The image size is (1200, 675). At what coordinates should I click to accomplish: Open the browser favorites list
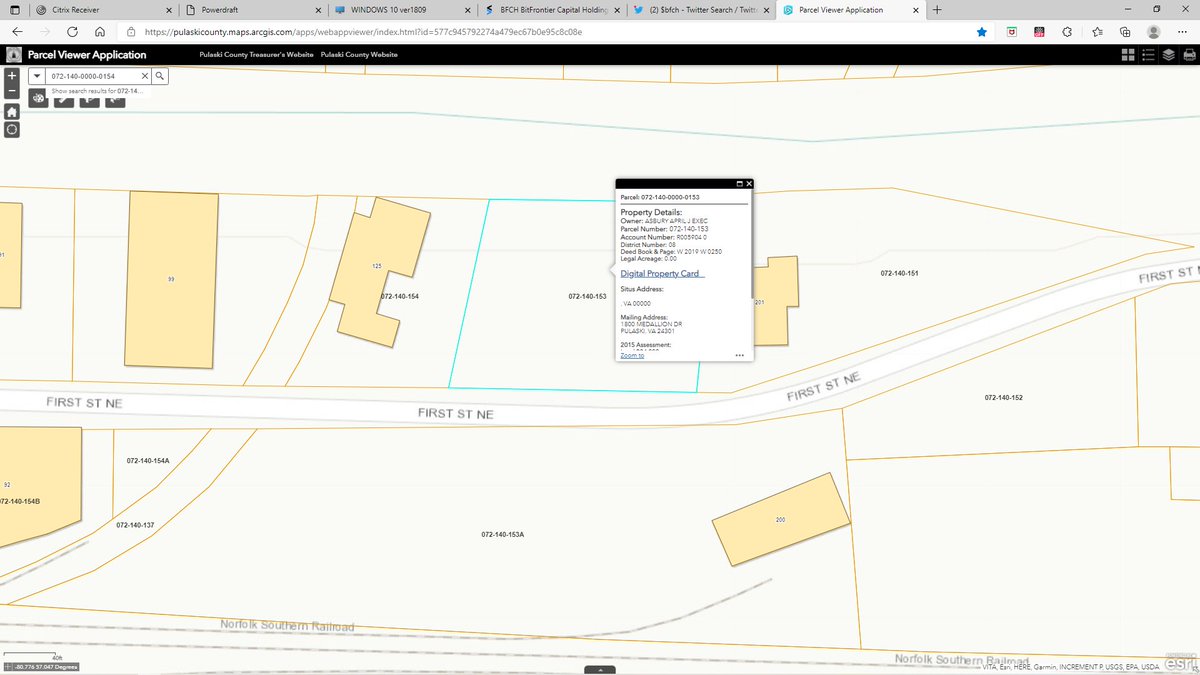point(1097,31)
